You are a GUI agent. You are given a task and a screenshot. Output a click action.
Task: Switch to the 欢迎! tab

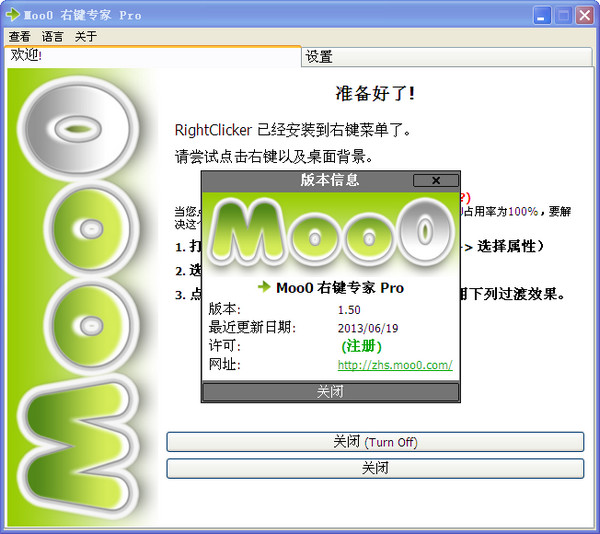tap(153, 56)
